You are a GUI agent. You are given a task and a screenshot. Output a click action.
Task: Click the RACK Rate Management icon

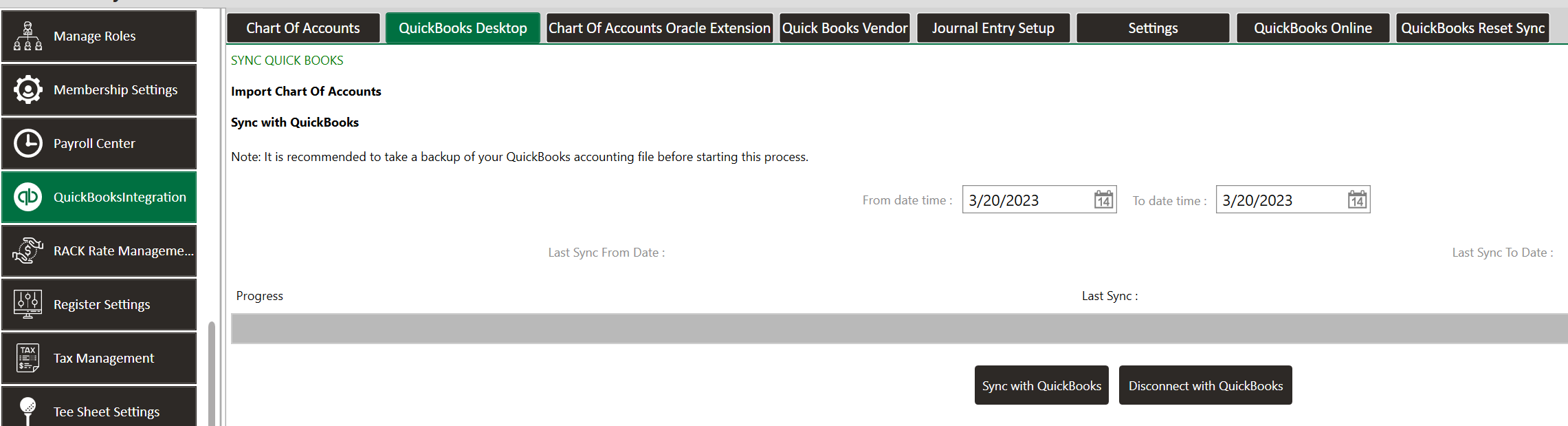point(27,251)
